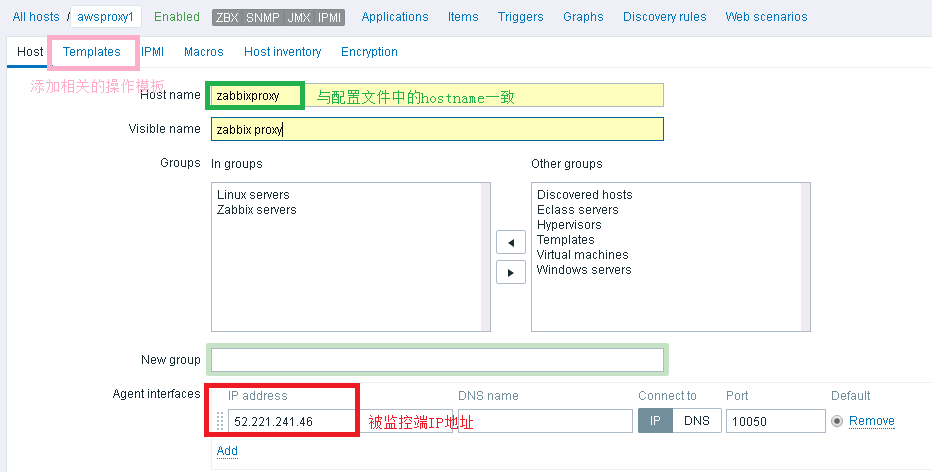Click the IP address field
Screen dimensions: 932x472
(340, 421)
